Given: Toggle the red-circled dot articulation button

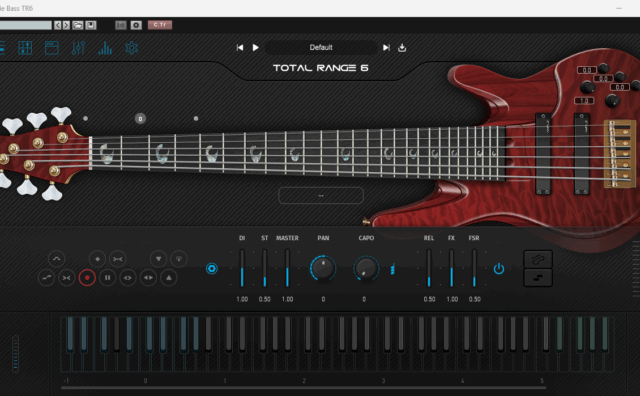Looking at the screenshot, I should point(87,278).
